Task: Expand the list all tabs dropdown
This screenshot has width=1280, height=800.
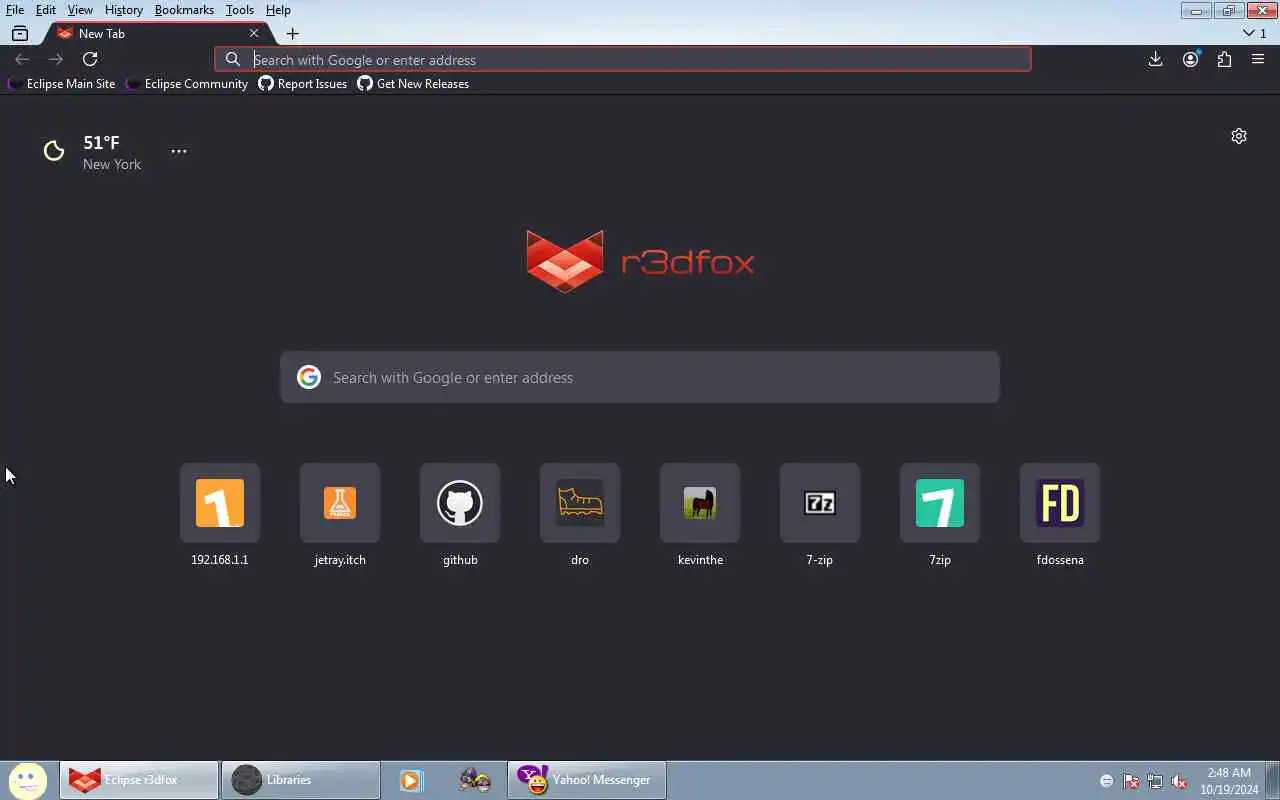Action: coord(1254,33)
